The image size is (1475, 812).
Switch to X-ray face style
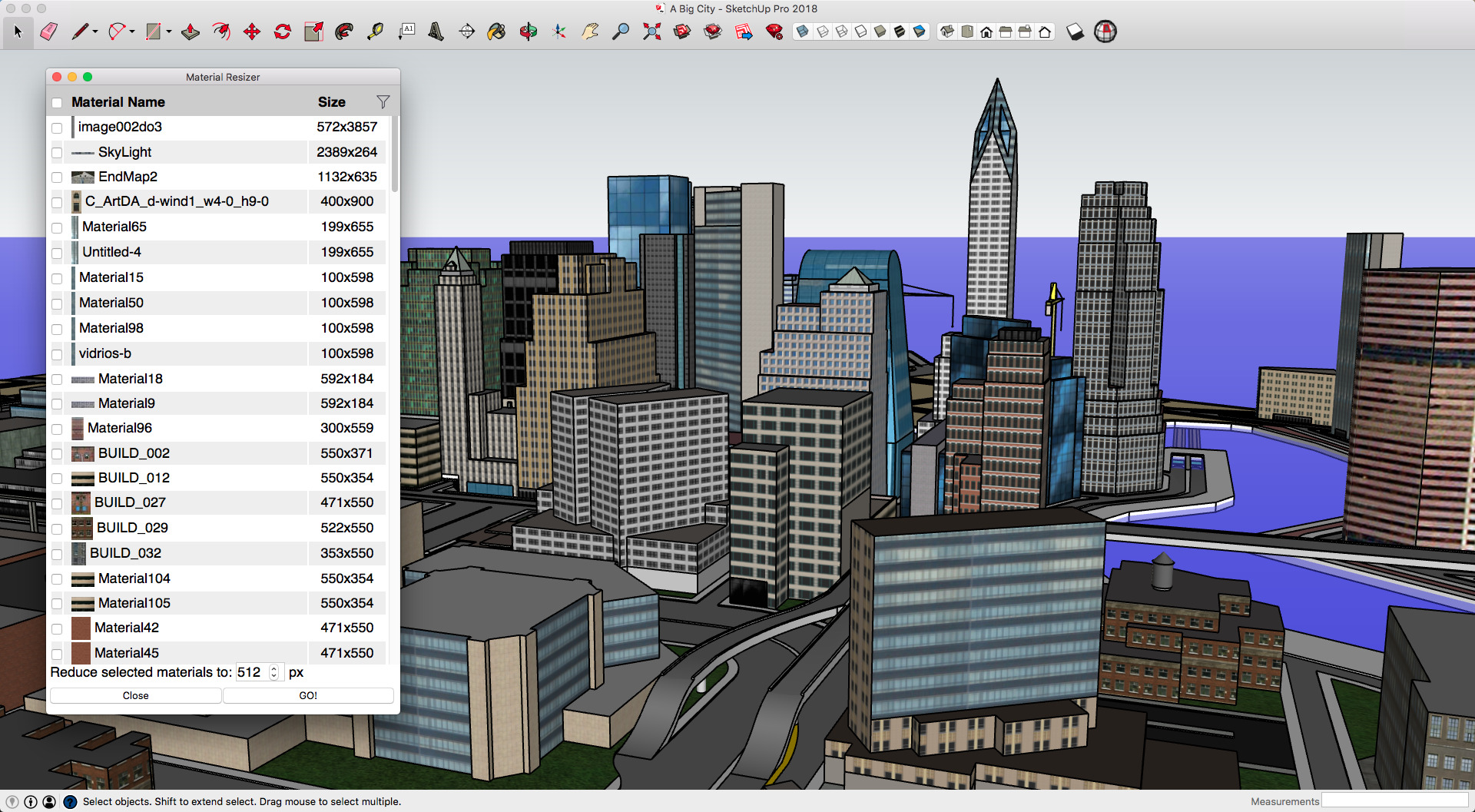(803, 31)
